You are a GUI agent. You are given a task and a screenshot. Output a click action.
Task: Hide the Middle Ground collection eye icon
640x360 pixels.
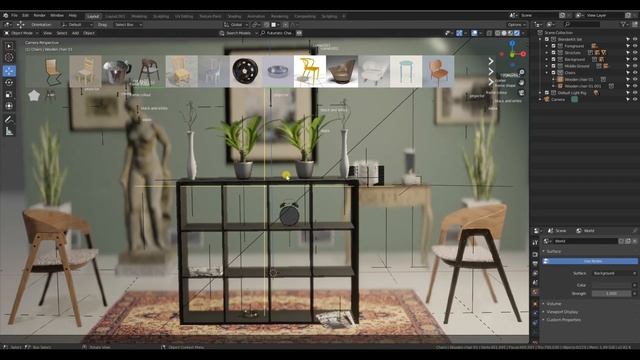(635, 66)
